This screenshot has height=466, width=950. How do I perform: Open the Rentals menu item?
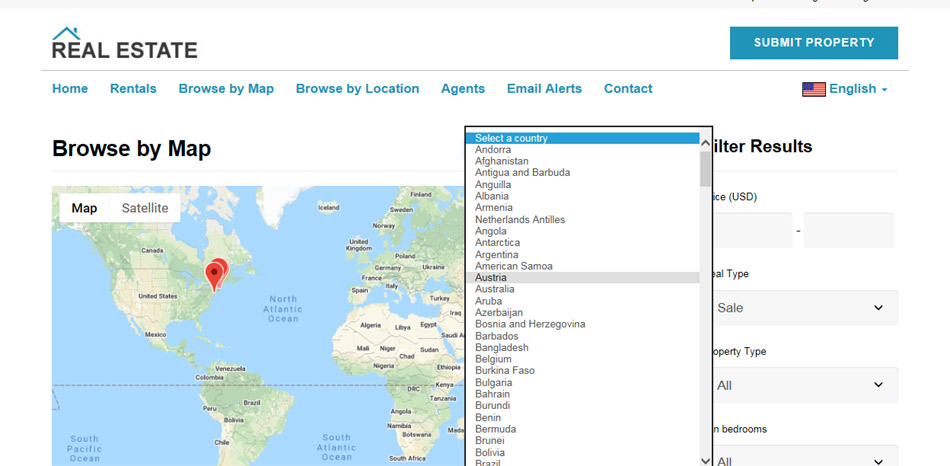[133, 89]
